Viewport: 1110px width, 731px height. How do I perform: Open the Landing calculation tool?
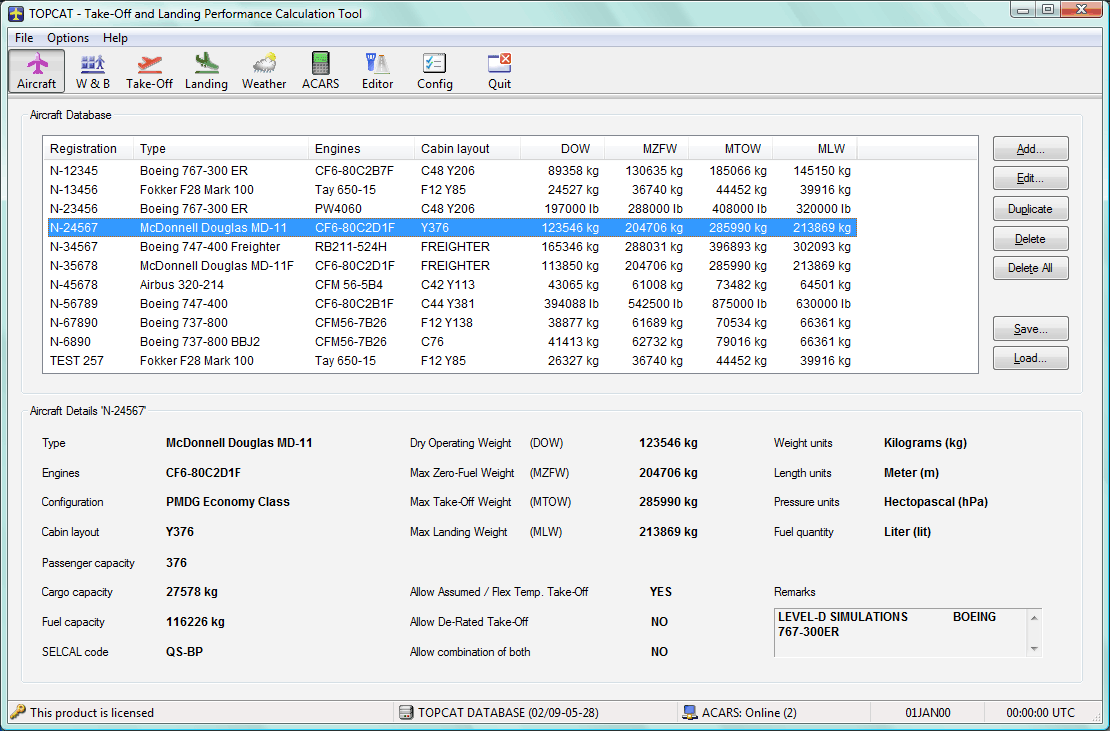tap(206, 71)
